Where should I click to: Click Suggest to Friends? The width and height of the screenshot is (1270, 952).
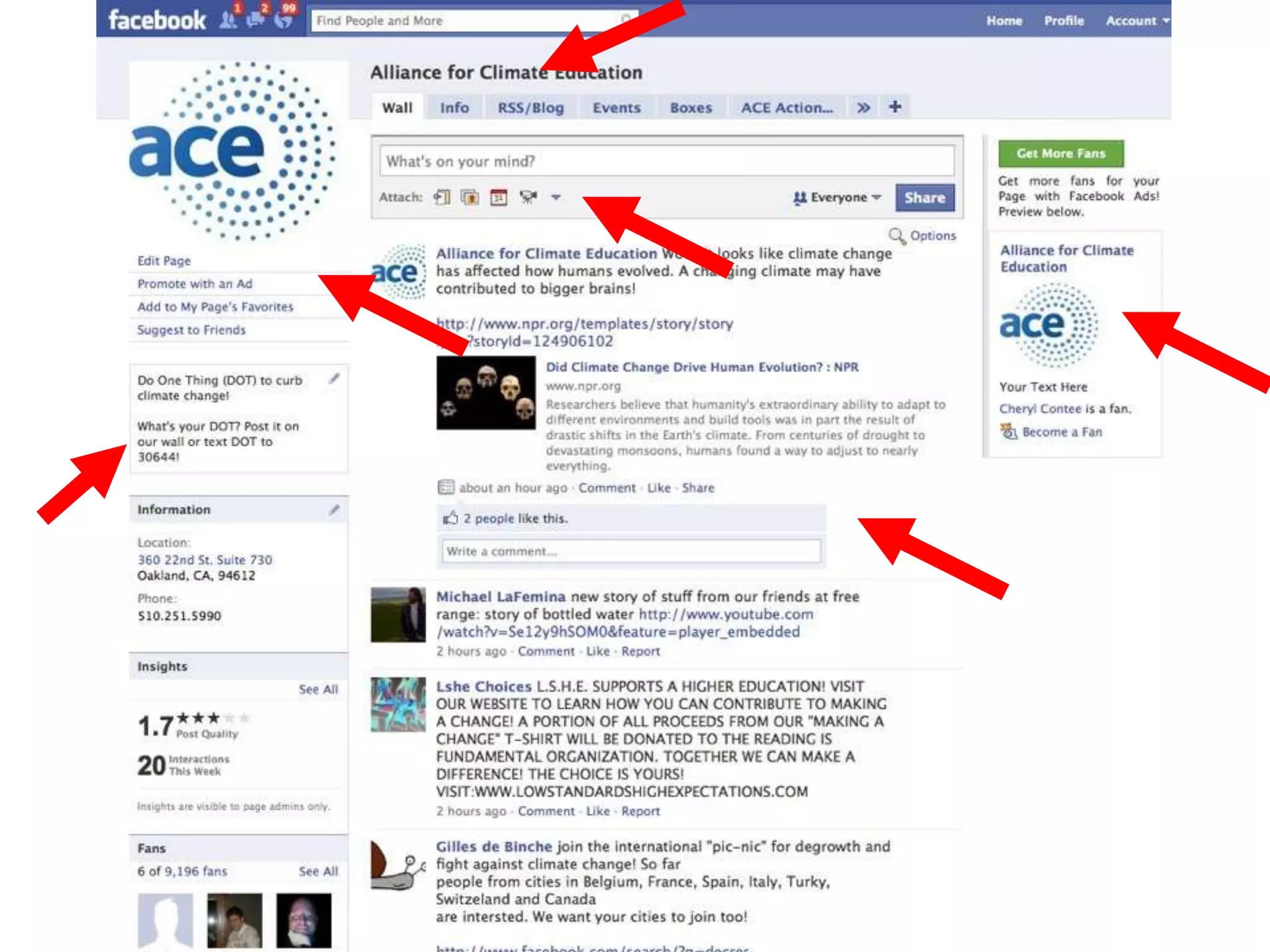click(191, 330)
